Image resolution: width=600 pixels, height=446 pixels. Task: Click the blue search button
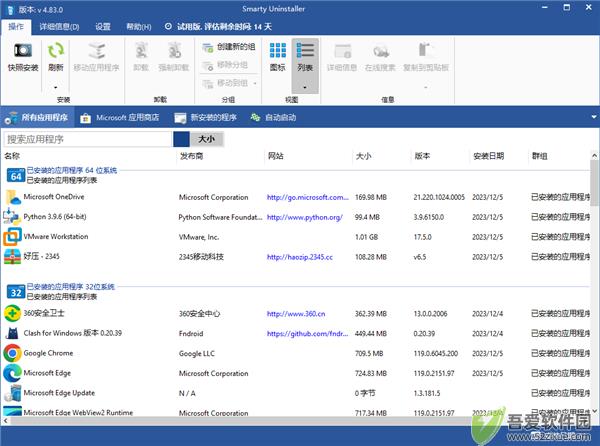point(181,139)
